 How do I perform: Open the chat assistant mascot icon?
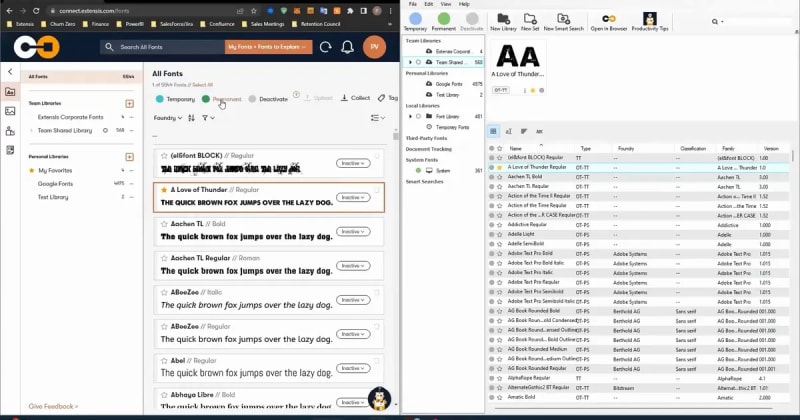click(380, 399)
